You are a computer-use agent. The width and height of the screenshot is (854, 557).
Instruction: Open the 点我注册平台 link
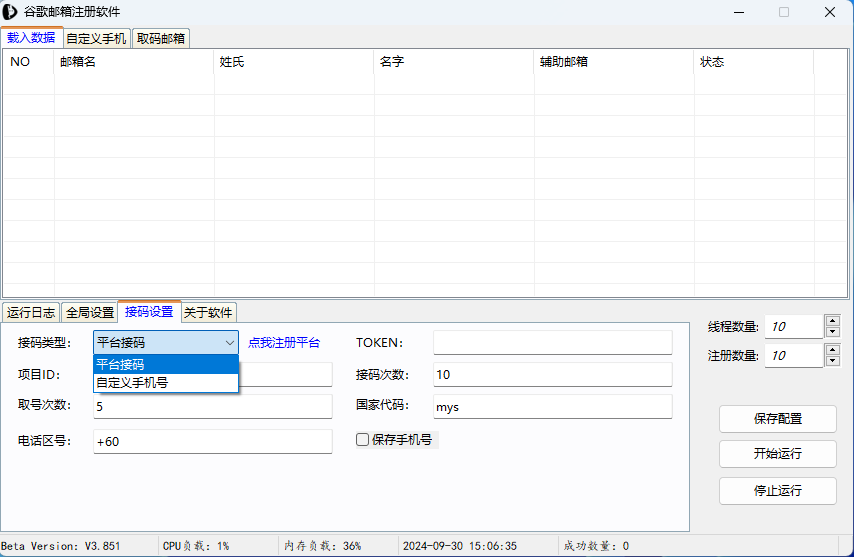point(284,343)
